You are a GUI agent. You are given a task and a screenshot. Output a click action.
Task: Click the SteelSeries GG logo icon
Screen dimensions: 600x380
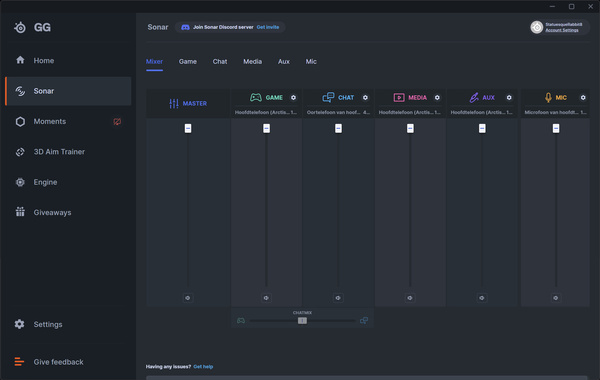point(20,27)
